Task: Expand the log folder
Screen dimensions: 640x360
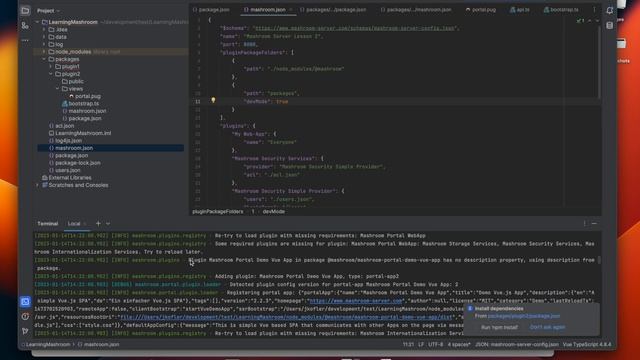Action: tap(44, 44)
